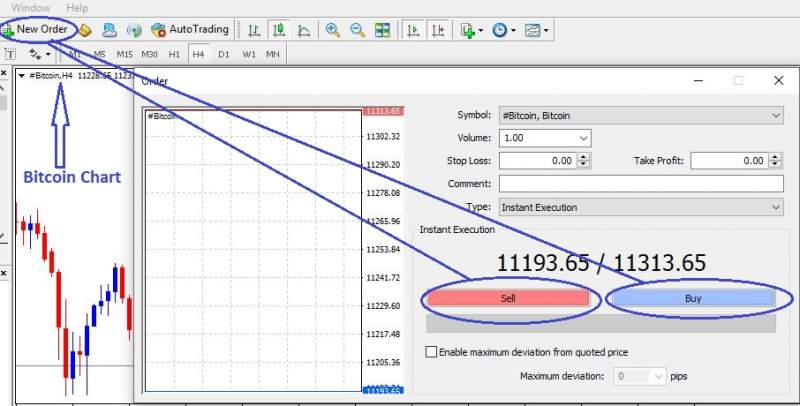Click the Take Profit value field
Image resolution: width=800 pixels, height=406 pixels.
point(730,161)
